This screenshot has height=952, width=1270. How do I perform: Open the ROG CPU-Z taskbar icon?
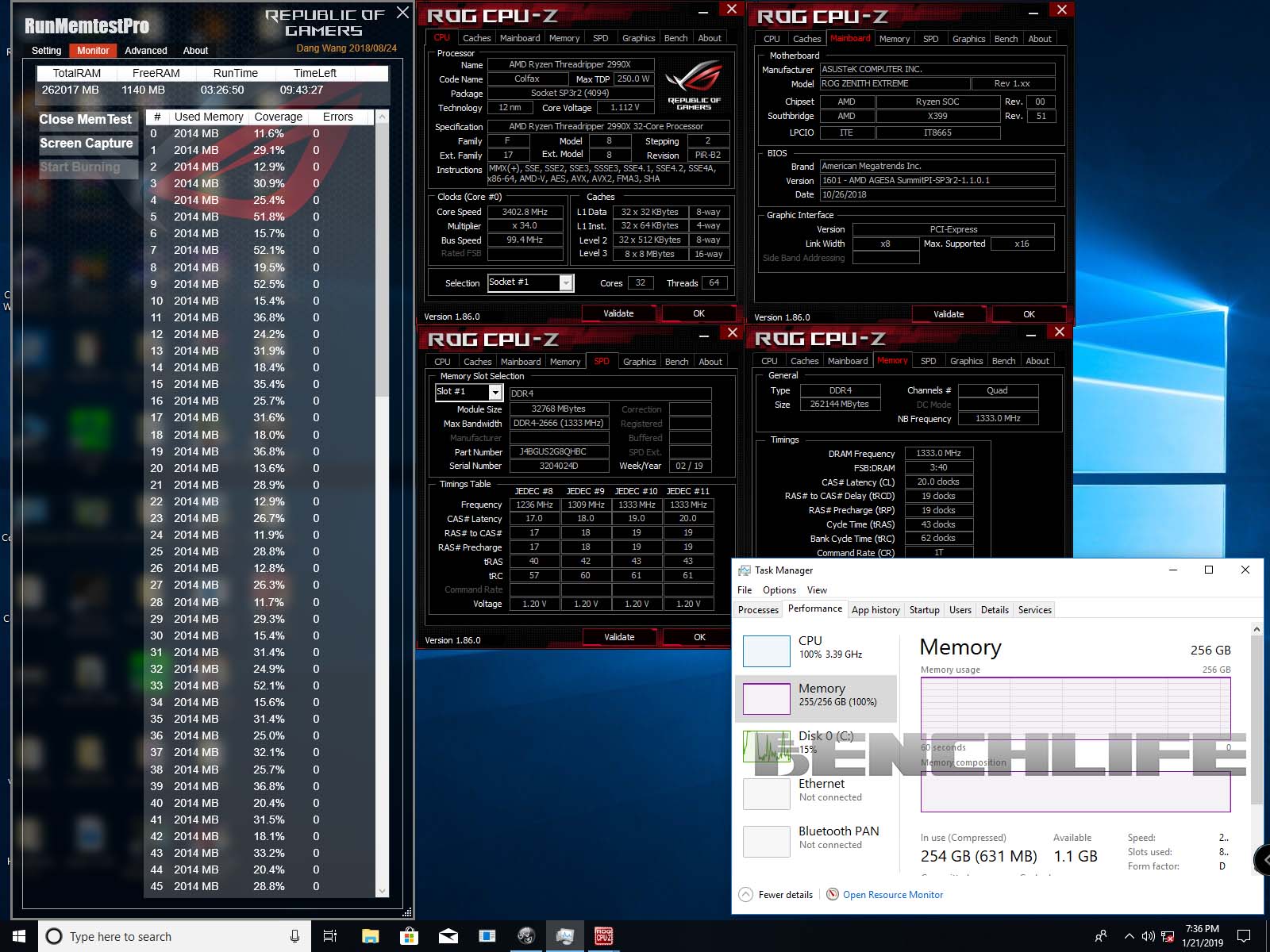pos(604,936)
